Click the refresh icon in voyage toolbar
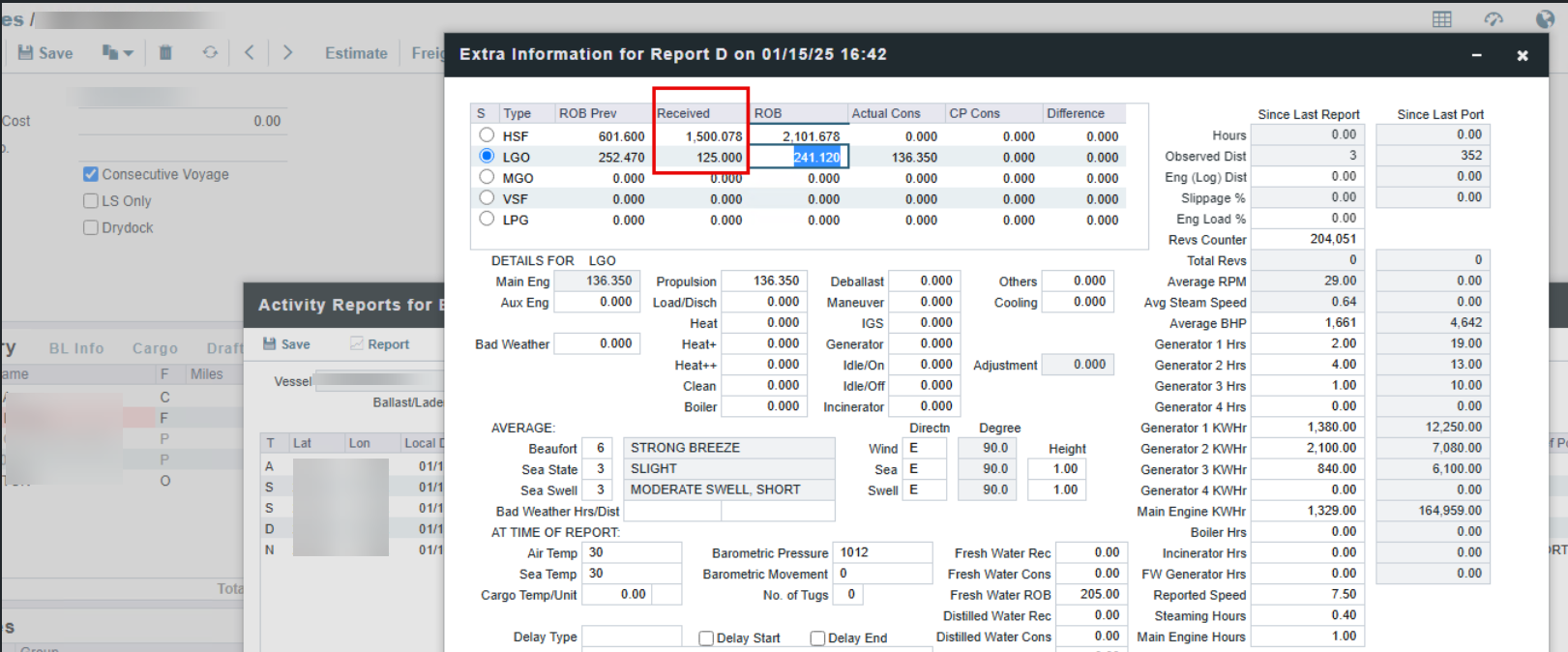The height and width of the screenshot is (652, 1568). (x=210, y=53)
